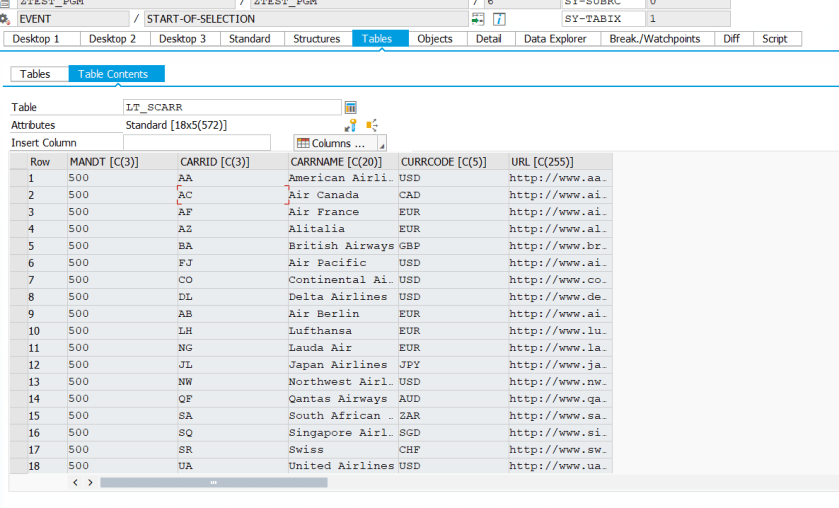Open the Break./Watchpoints tab

(656, 39)
